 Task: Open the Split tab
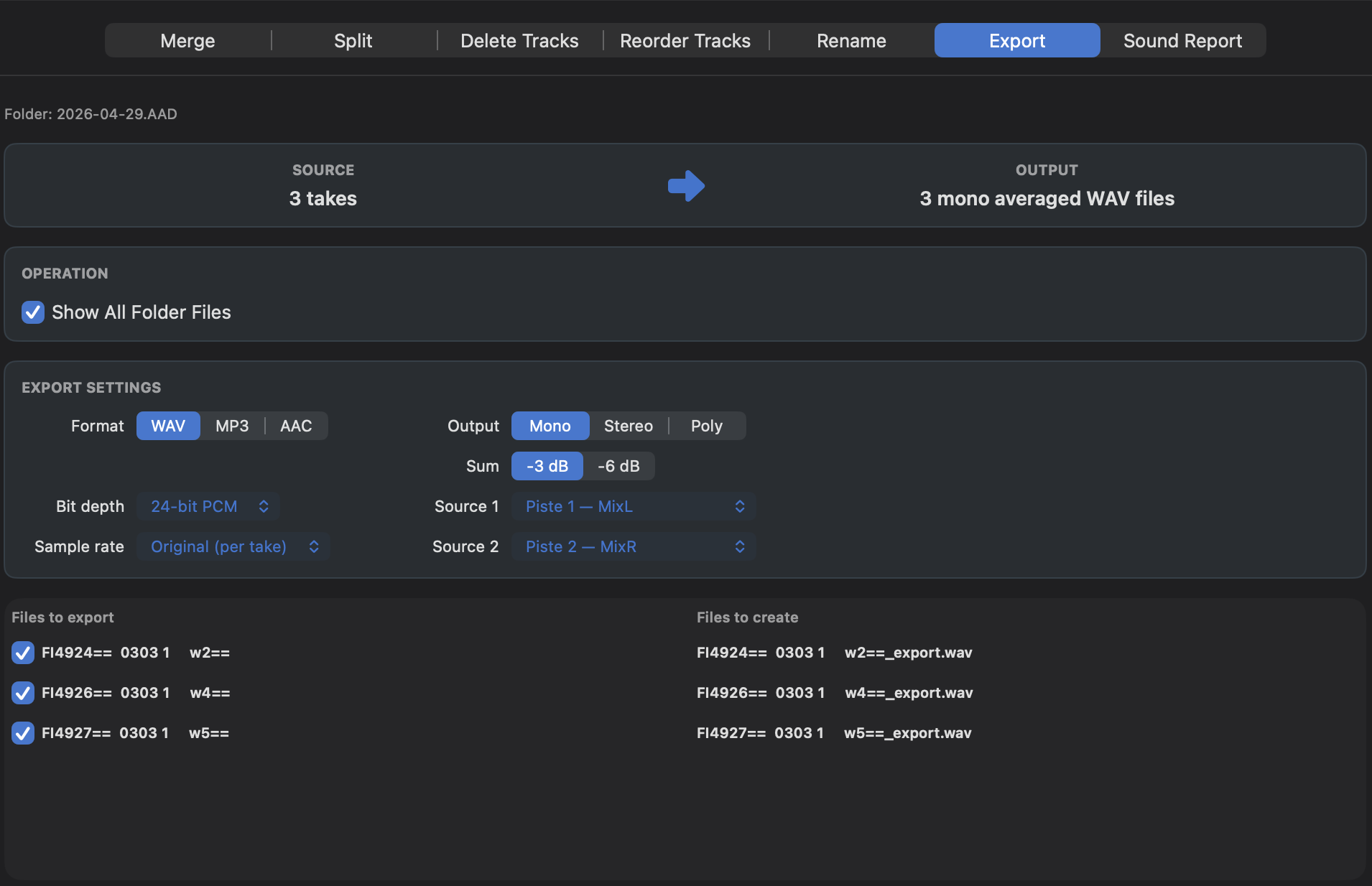(353, 41)
